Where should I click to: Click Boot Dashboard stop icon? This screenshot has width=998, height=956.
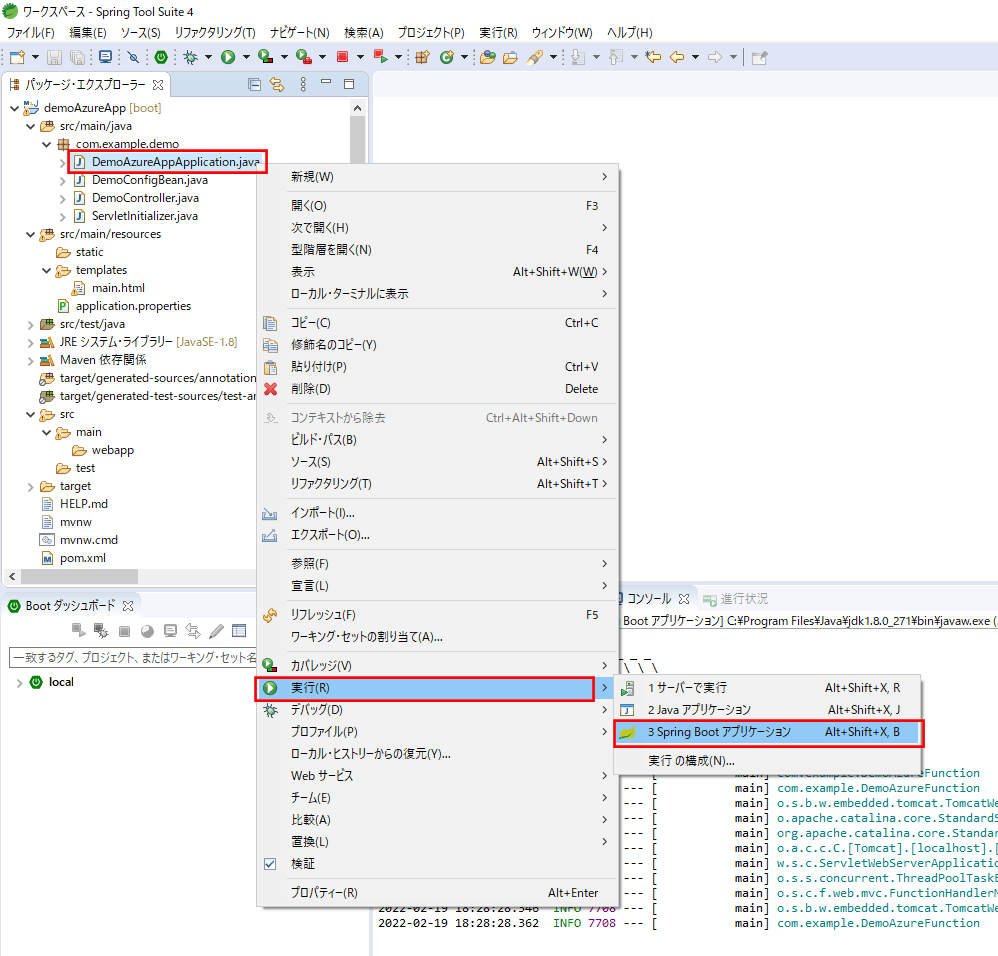(x=125, y=631)
